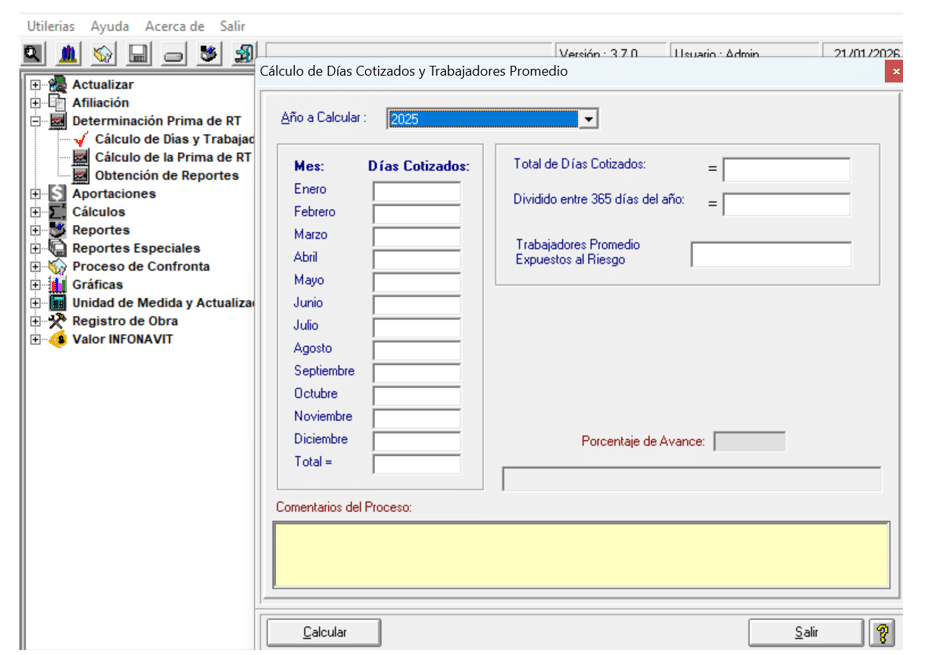This screenshot has width=950, height=655.
Task: Click the open folder toolbar icon
Action: click(103, 54)
